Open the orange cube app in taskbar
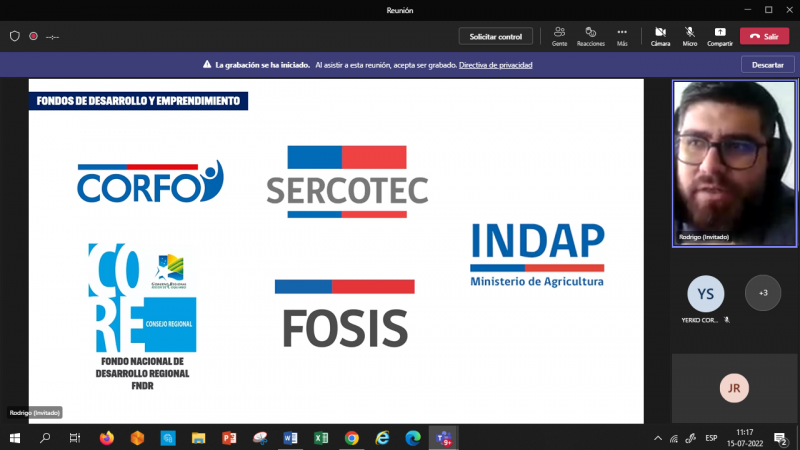Image resolution: width=800 pixels, height=450 pixels. [137, 438]
